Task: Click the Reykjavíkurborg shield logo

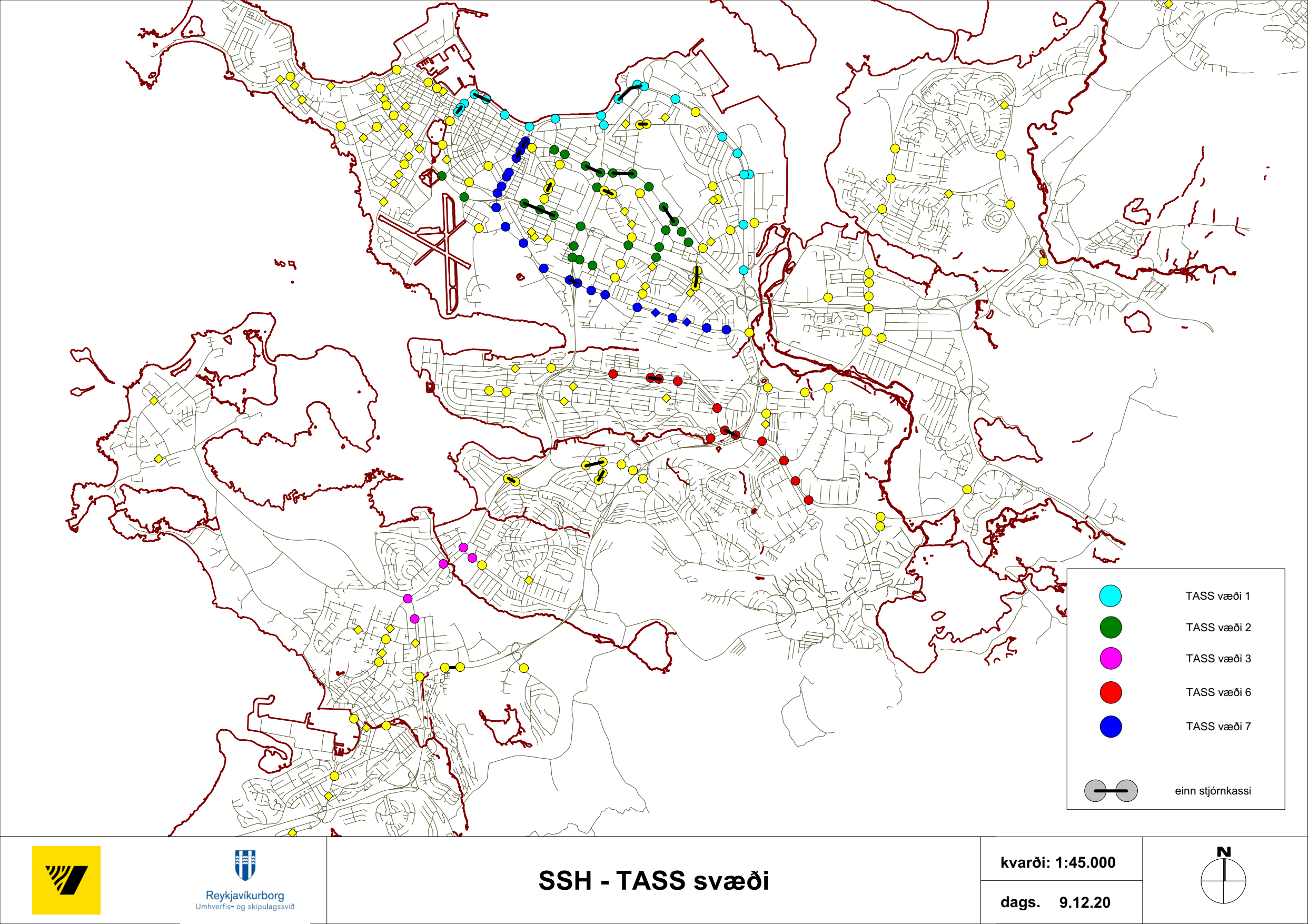Action: tap(245, 866)
